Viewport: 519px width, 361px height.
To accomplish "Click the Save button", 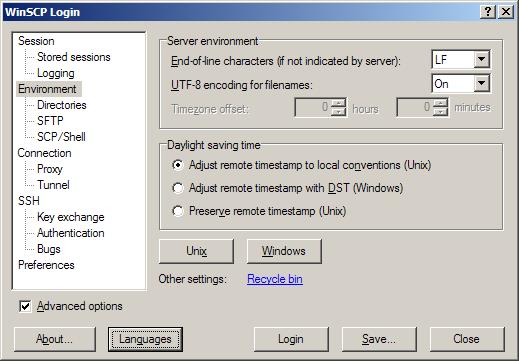I will click(379, 339).
